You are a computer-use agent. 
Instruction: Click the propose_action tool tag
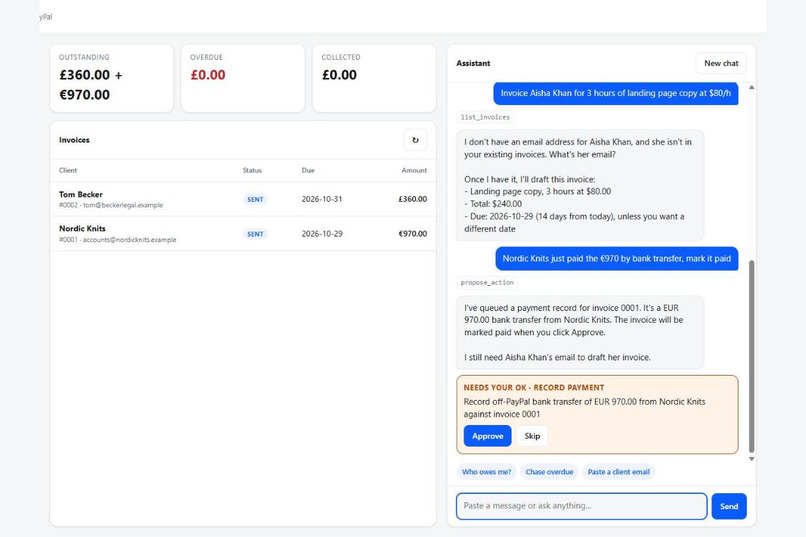487,283
